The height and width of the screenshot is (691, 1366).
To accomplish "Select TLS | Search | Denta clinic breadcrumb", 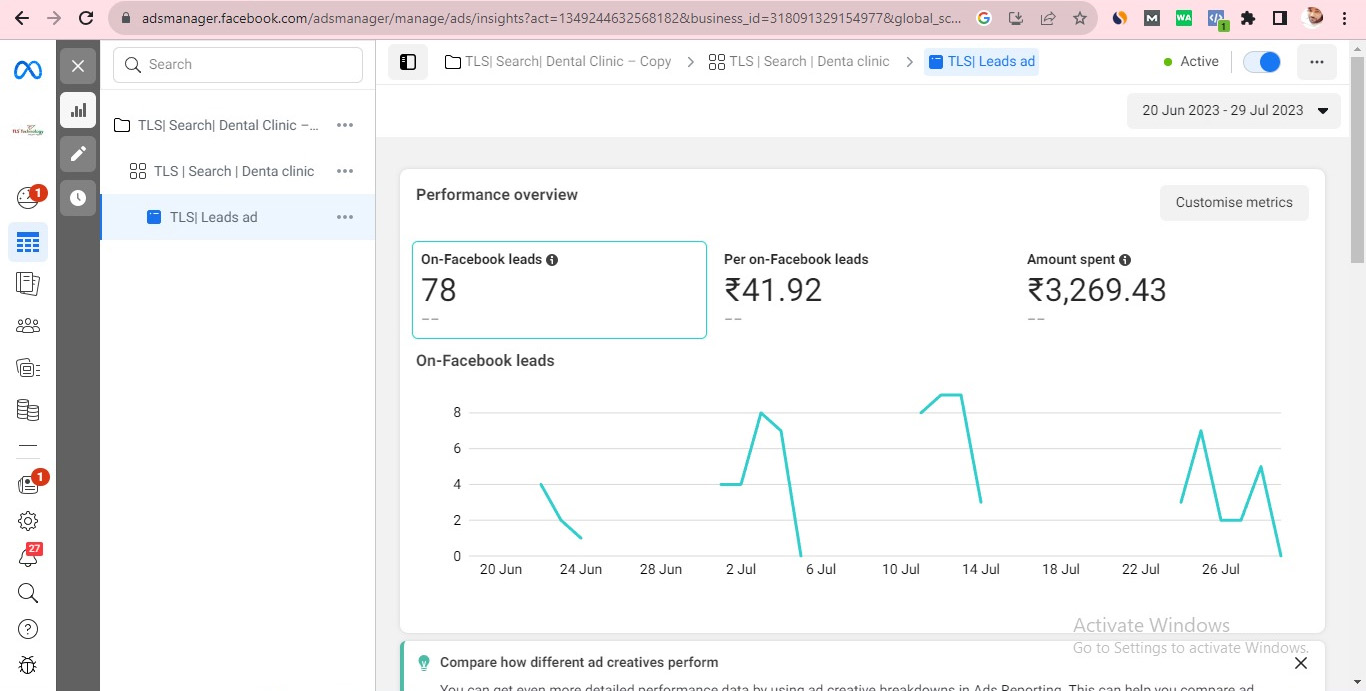I will [799, 62].
